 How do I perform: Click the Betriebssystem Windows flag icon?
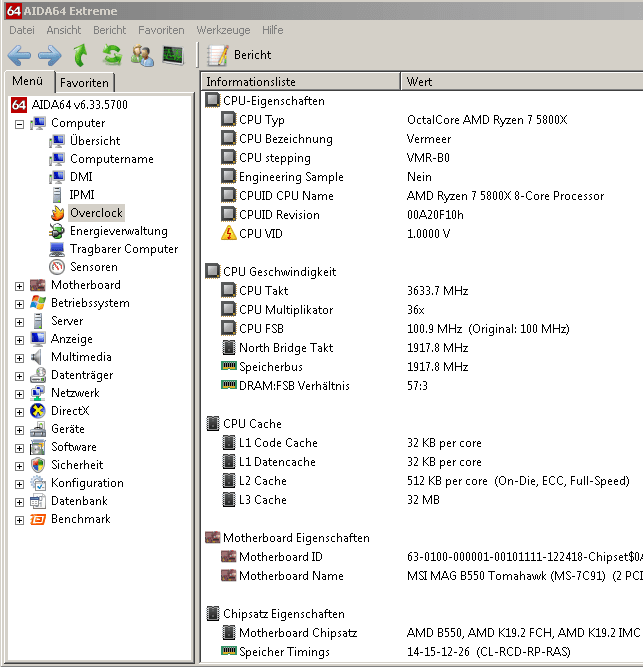(38, 303)
